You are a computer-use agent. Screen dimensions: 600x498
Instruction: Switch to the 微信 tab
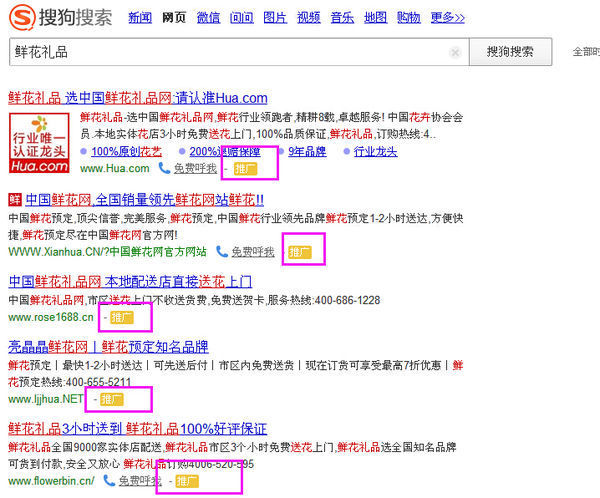point(208,18)
